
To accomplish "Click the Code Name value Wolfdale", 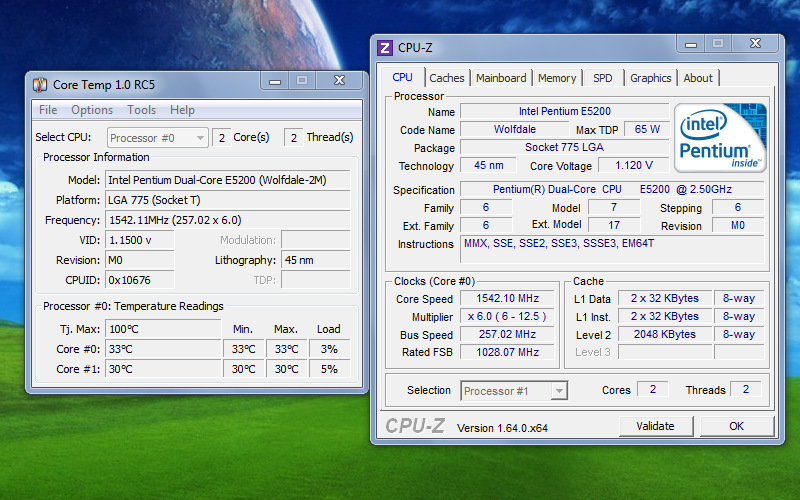I will pyautogui.click(x=515, y=129).
